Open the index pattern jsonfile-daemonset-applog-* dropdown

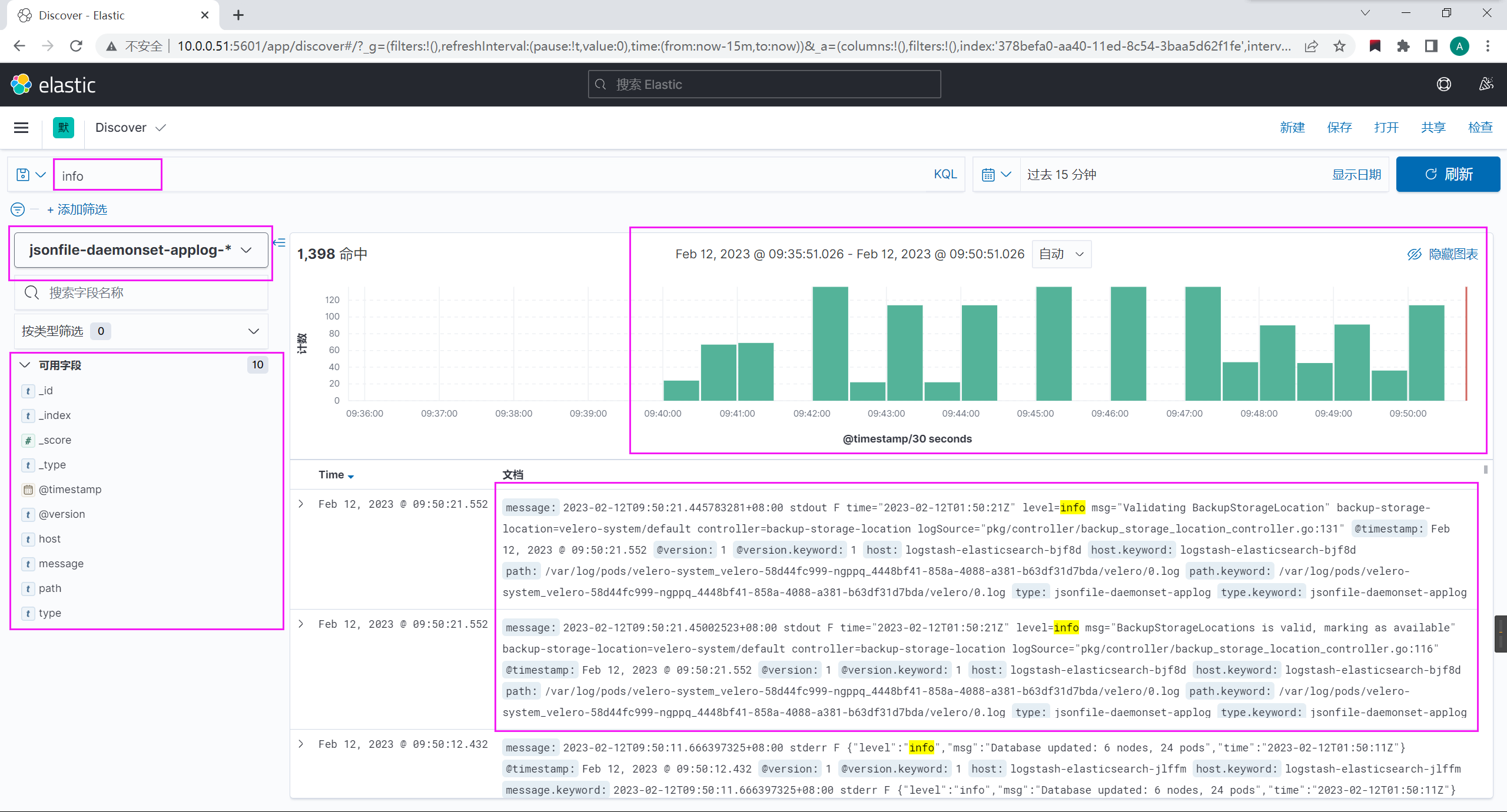click(141, 250)
